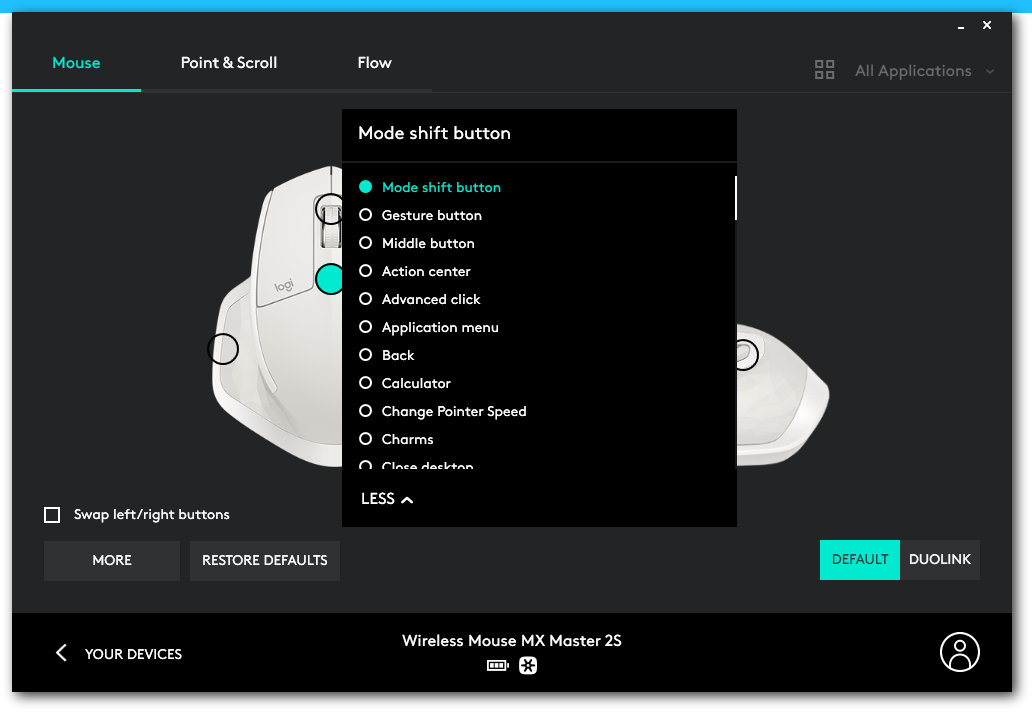Image resolution: width=1032 pixels, height=712 pixels.
Task: Choose the Action center option
Action: click(415, 271)
